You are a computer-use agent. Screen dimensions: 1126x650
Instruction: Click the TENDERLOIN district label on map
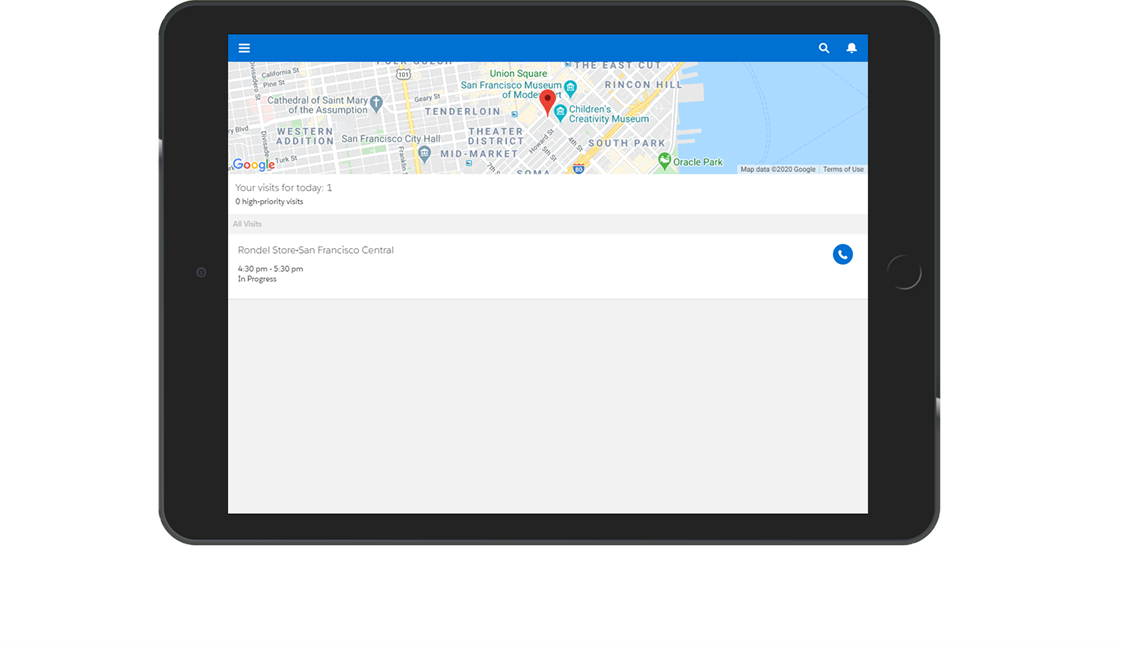coord(462,111)
